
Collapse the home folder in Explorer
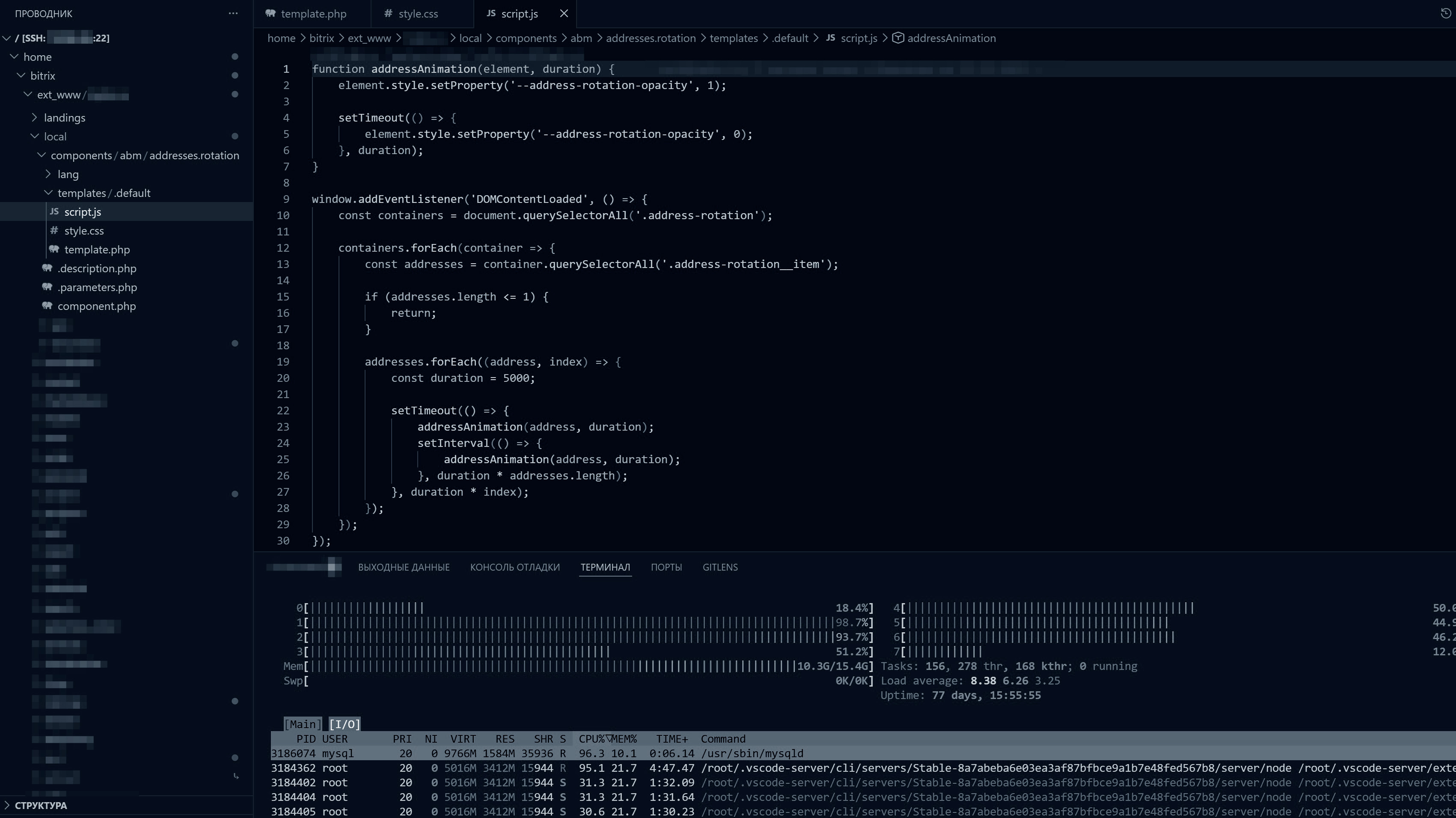(x=14, y=57)
